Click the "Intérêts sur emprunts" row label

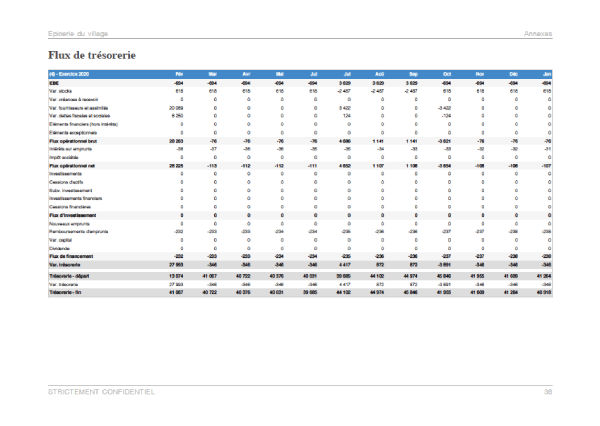71,150
